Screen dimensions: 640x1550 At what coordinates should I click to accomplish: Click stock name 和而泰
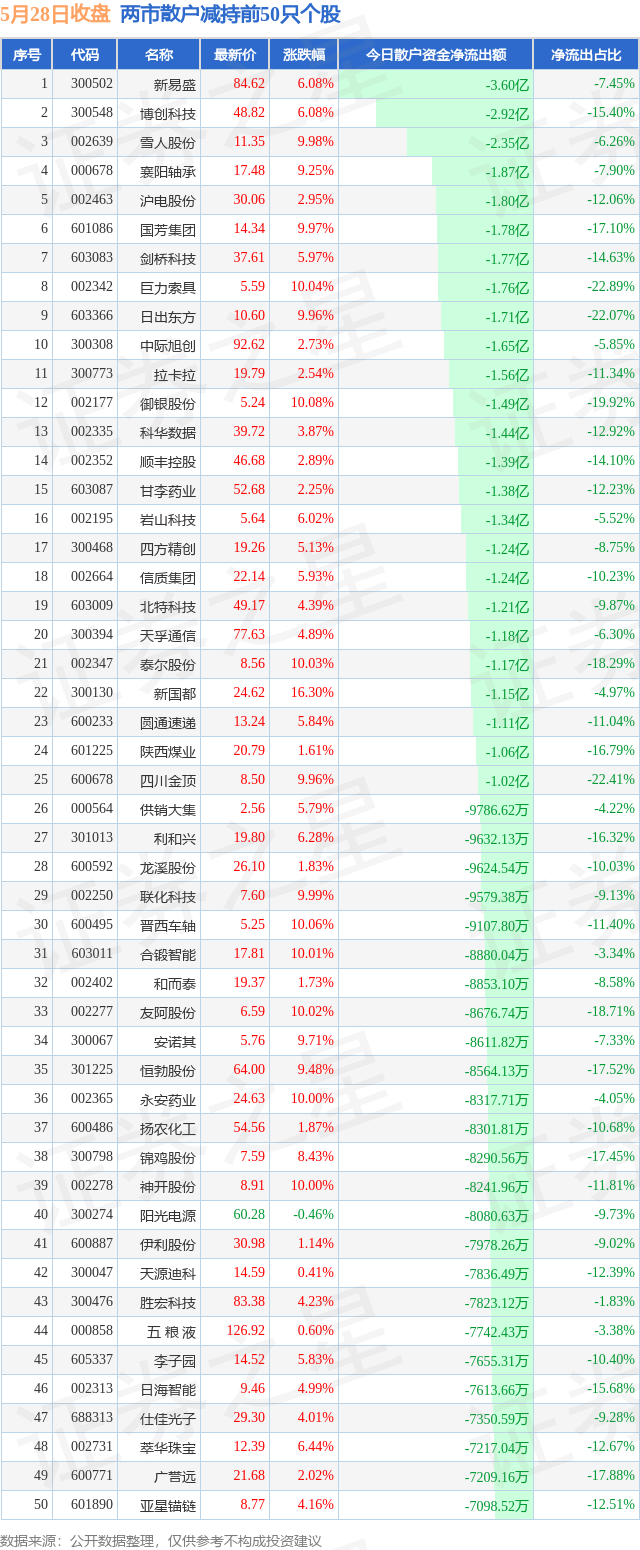[175, 983]
